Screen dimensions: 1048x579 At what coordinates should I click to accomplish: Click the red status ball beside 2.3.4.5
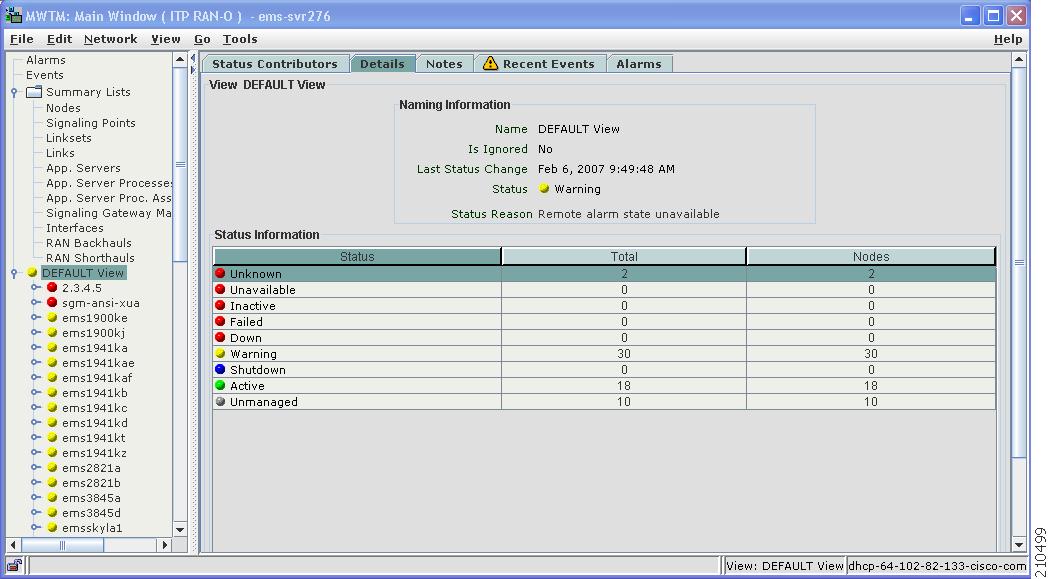click(x=52, y=287)
